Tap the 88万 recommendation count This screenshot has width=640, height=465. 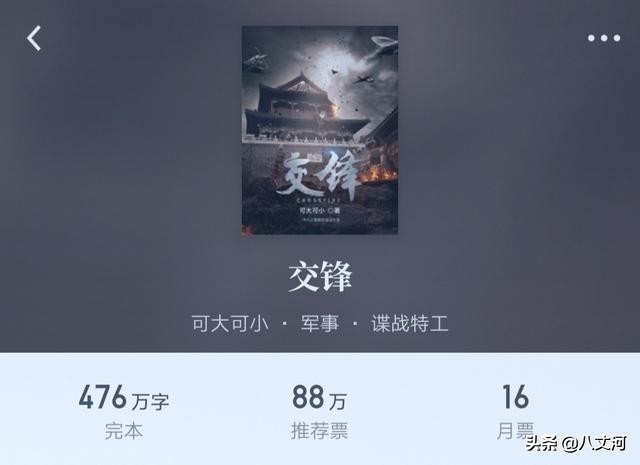[320, 397]
